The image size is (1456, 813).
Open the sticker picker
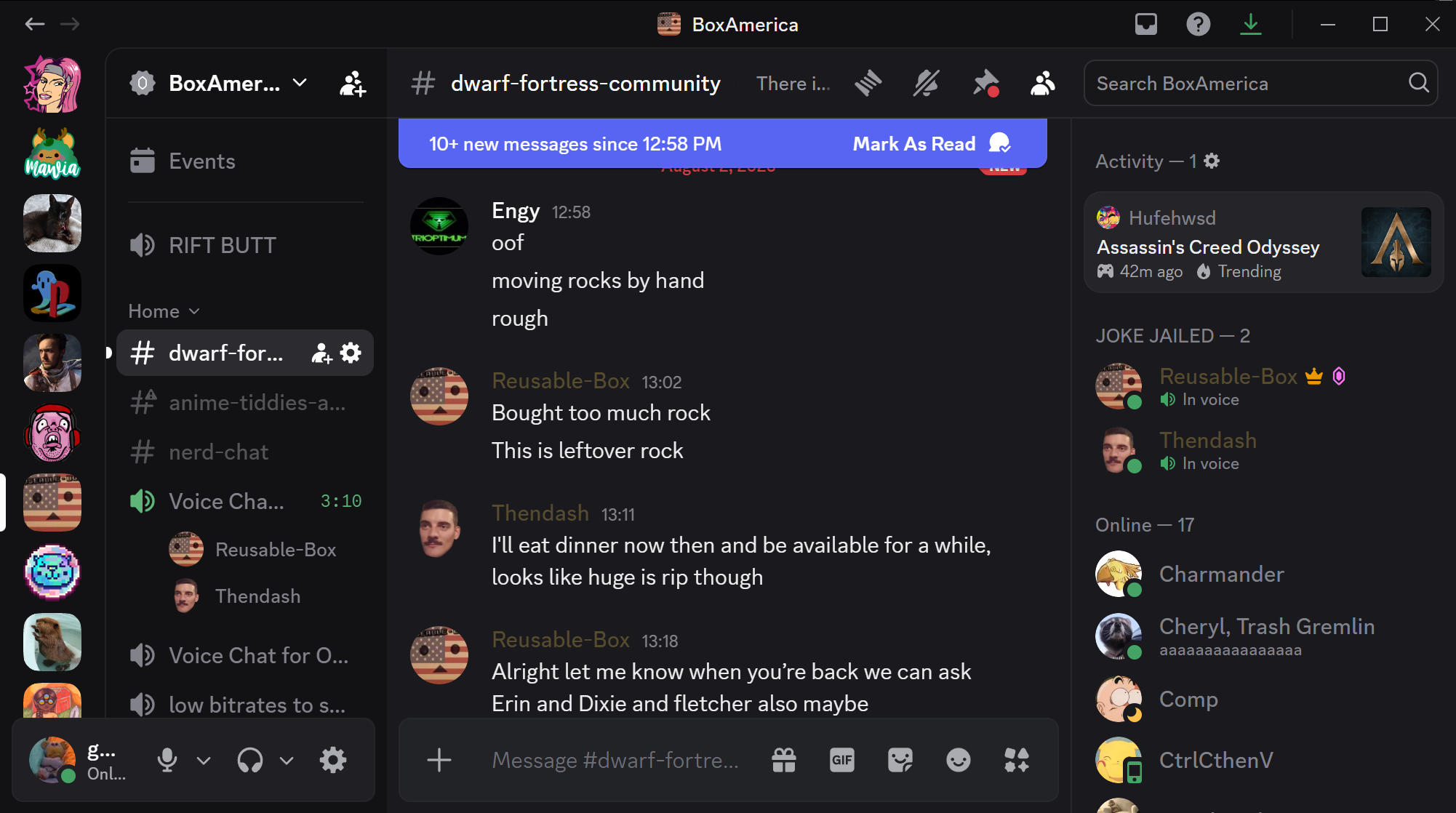[900, 760]
